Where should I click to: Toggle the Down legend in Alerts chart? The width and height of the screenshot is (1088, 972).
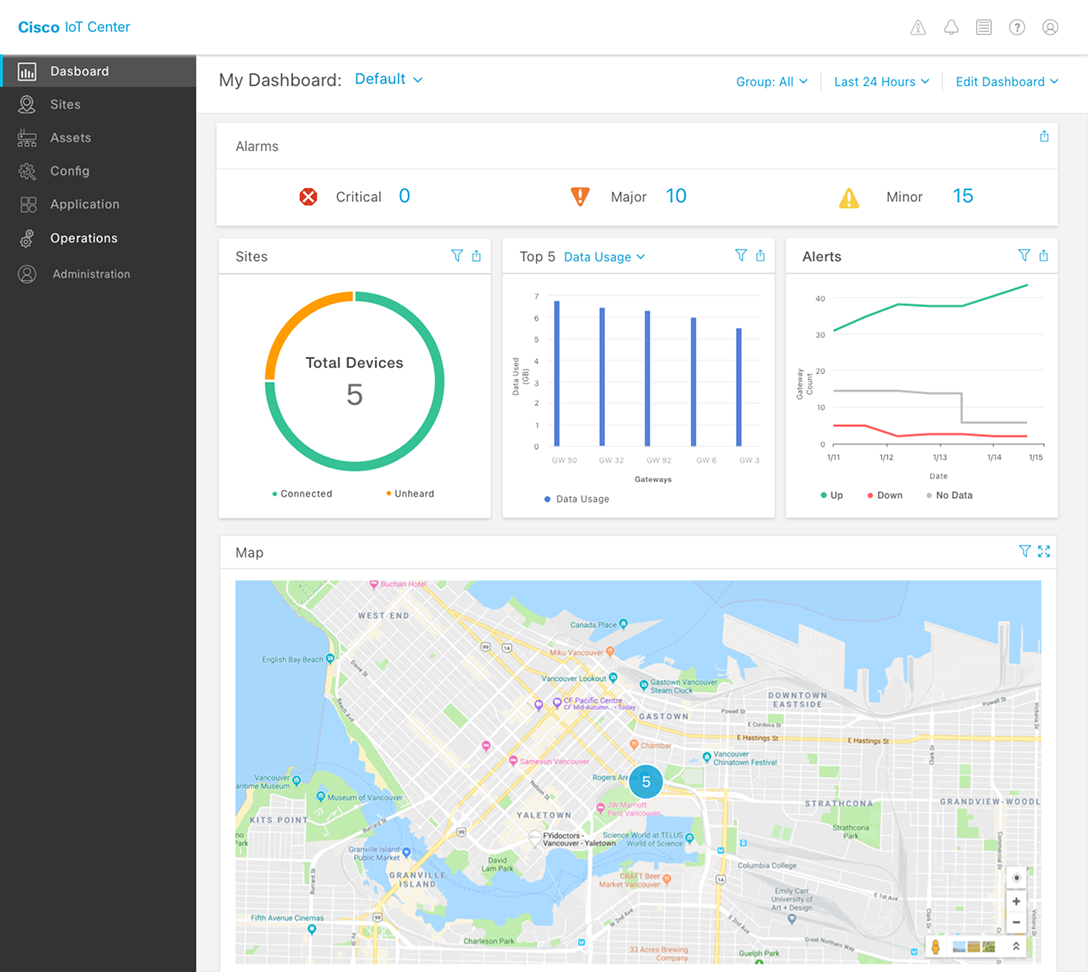884,495
